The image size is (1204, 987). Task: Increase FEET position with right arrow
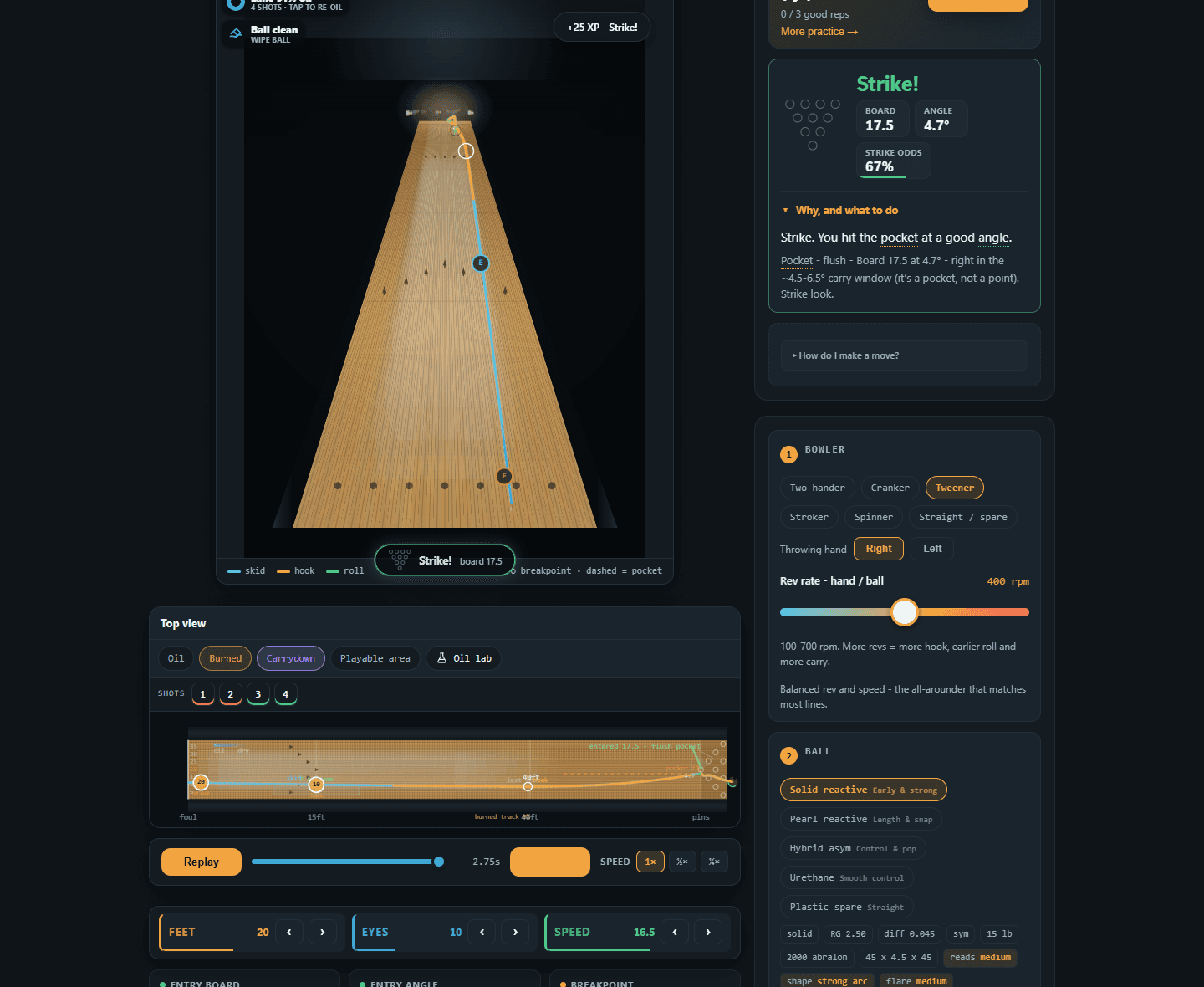click(x=323, y=932)
